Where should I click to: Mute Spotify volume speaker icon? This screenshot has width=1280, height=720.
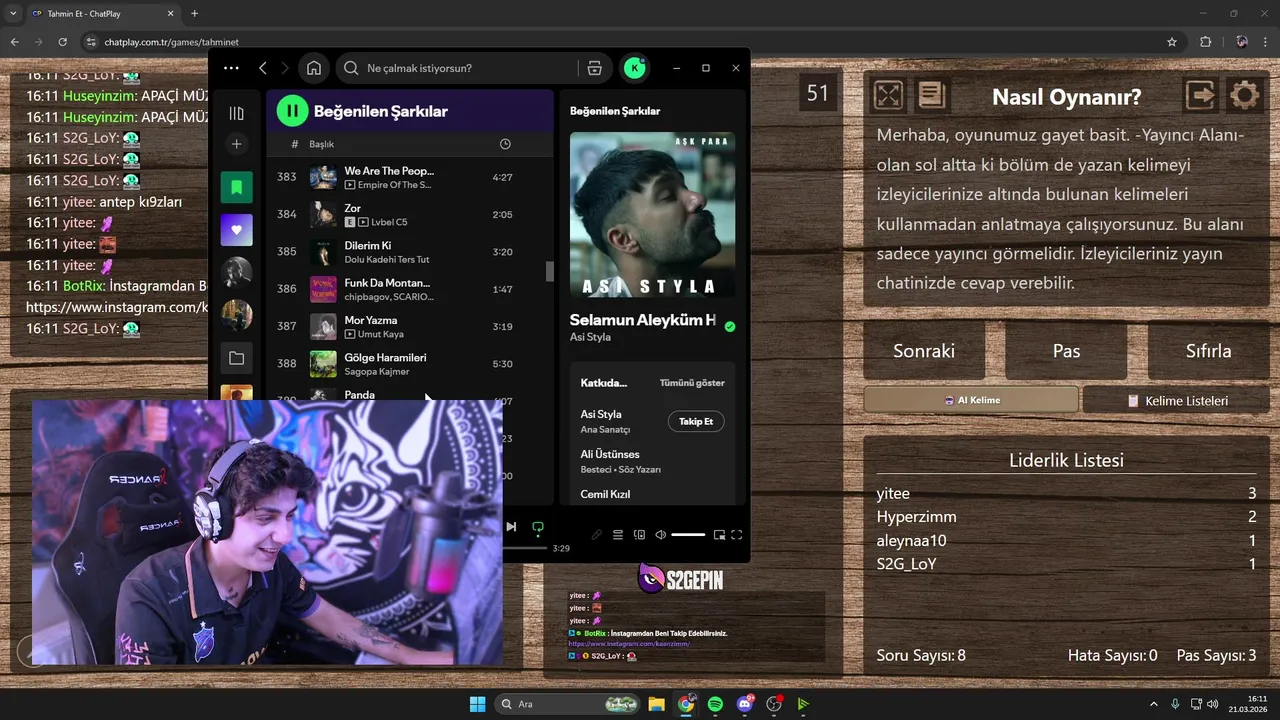click(660, 535)
